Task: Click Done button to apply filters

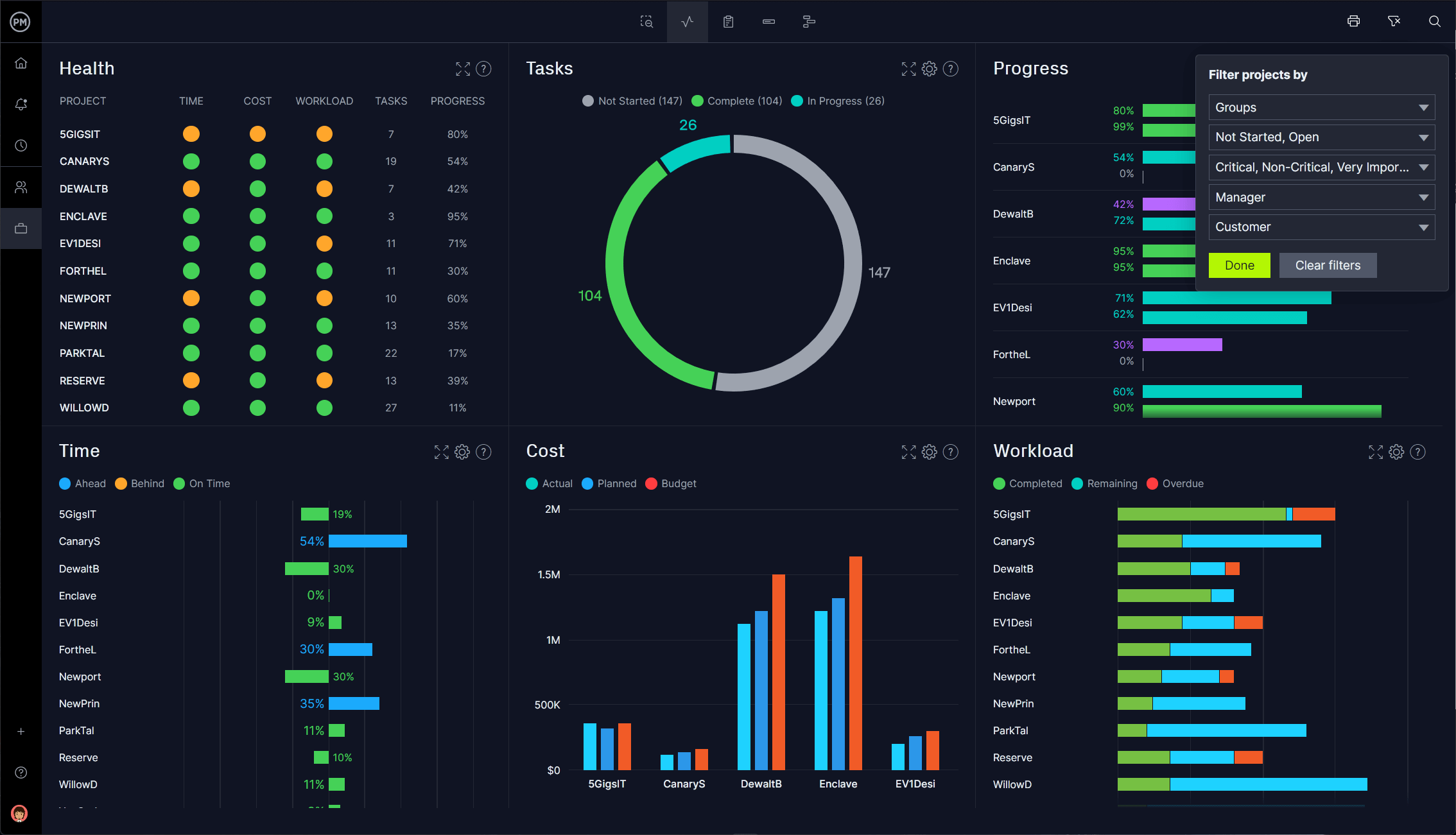Action: tap(1238, 264)
